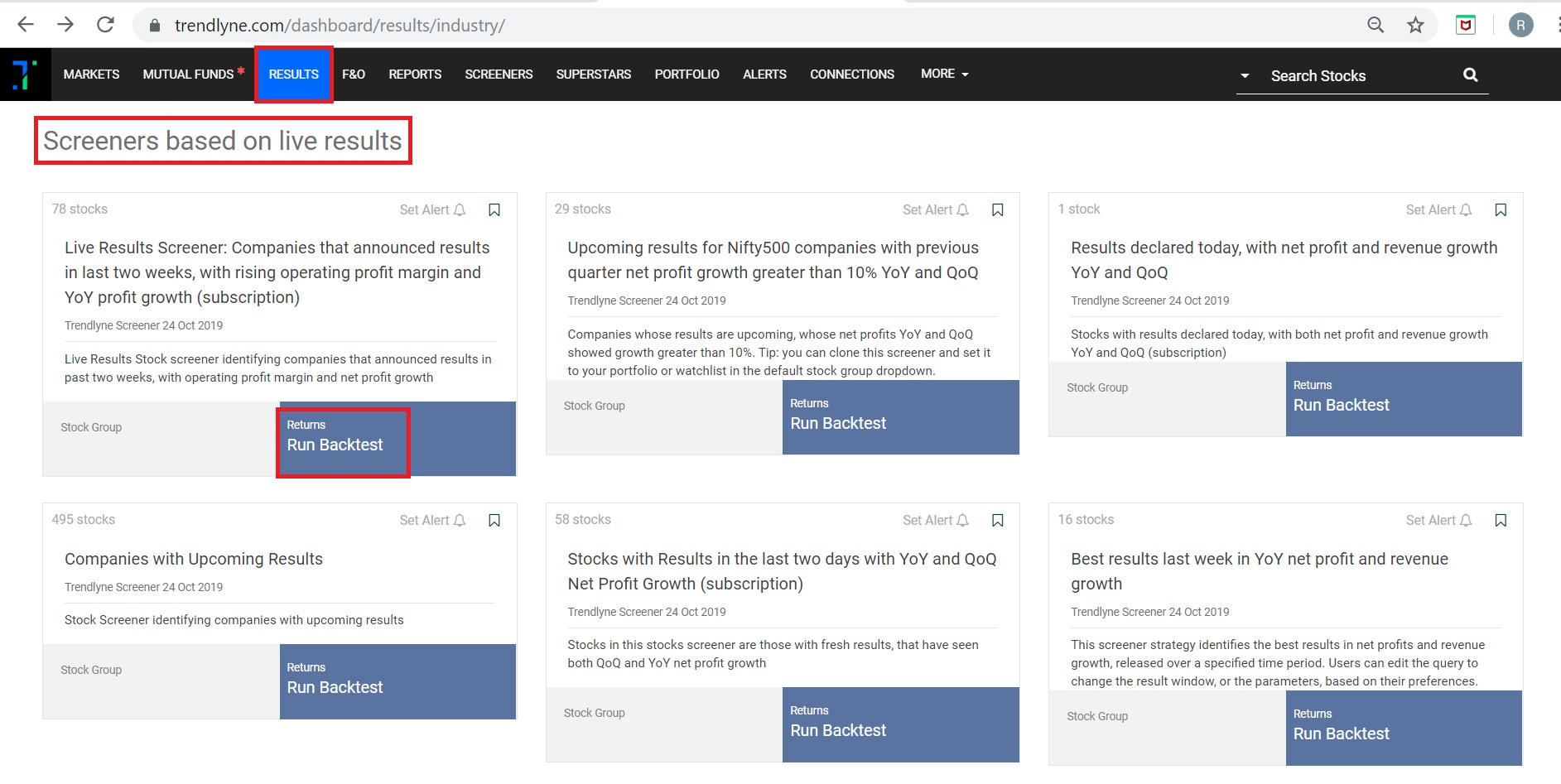This screenshot has height=784, width=1561.
Task: Bookmark the 78 stocks Live Results Screener
Action: click(x=494, y=210)
